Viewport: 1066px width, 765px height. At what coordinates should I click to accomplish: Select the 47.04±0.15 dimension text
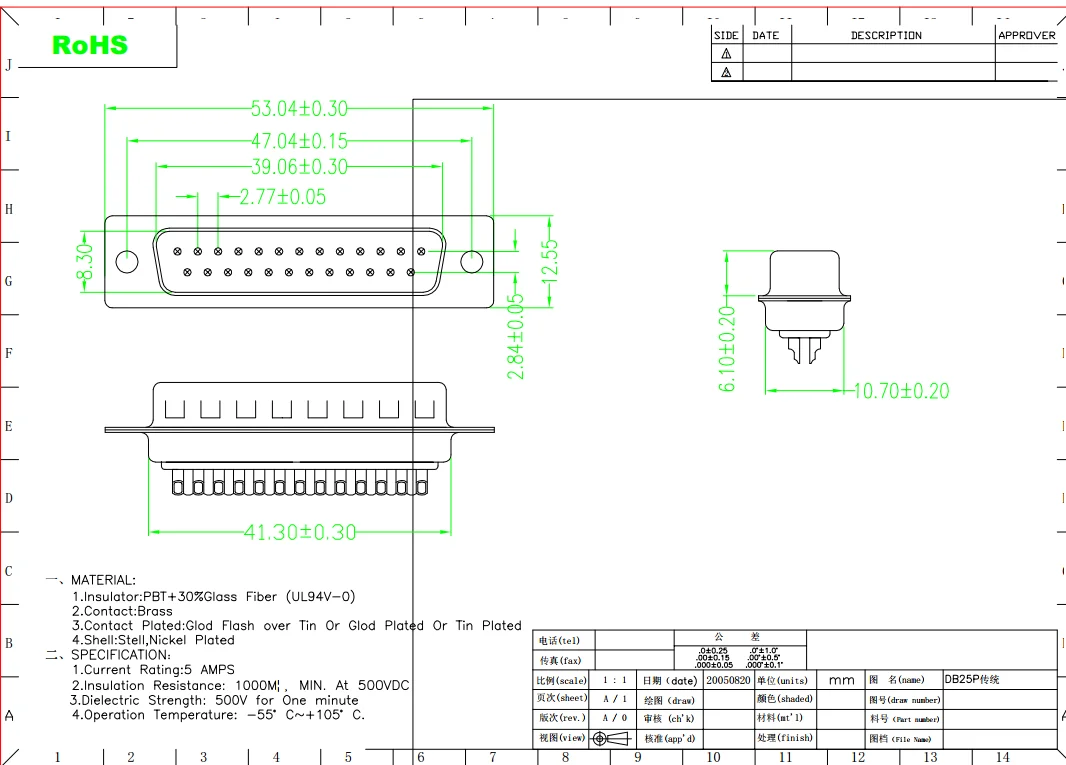coord(299,141)
